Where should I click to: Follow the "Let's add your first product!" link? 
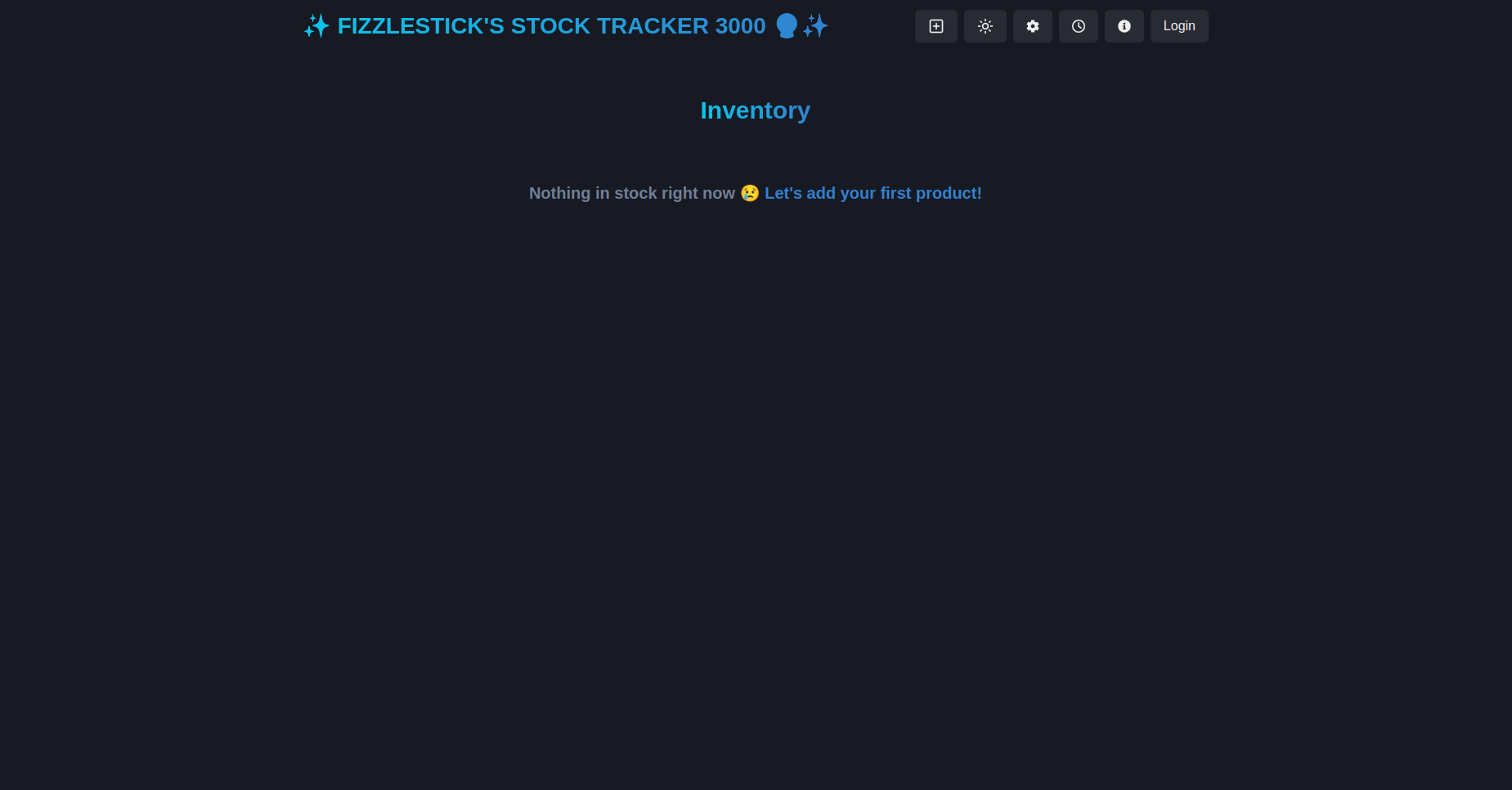873,193
